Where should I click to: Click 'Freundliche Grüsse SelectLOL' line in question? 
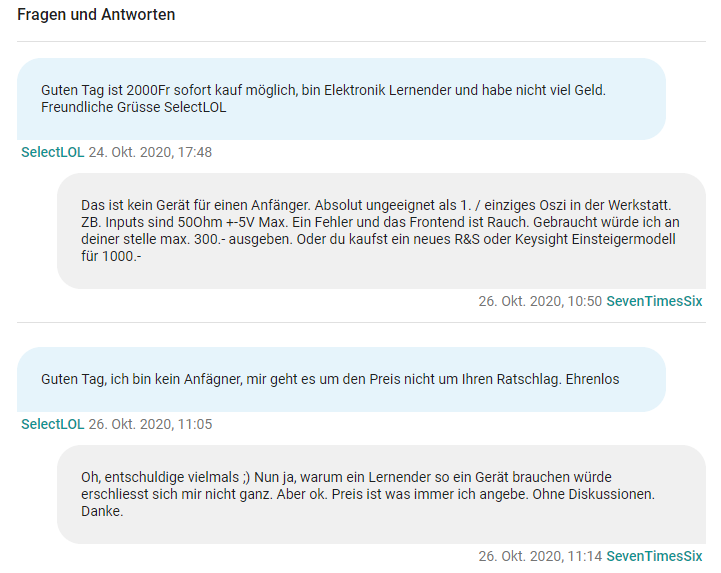click(x=134, y=107)
